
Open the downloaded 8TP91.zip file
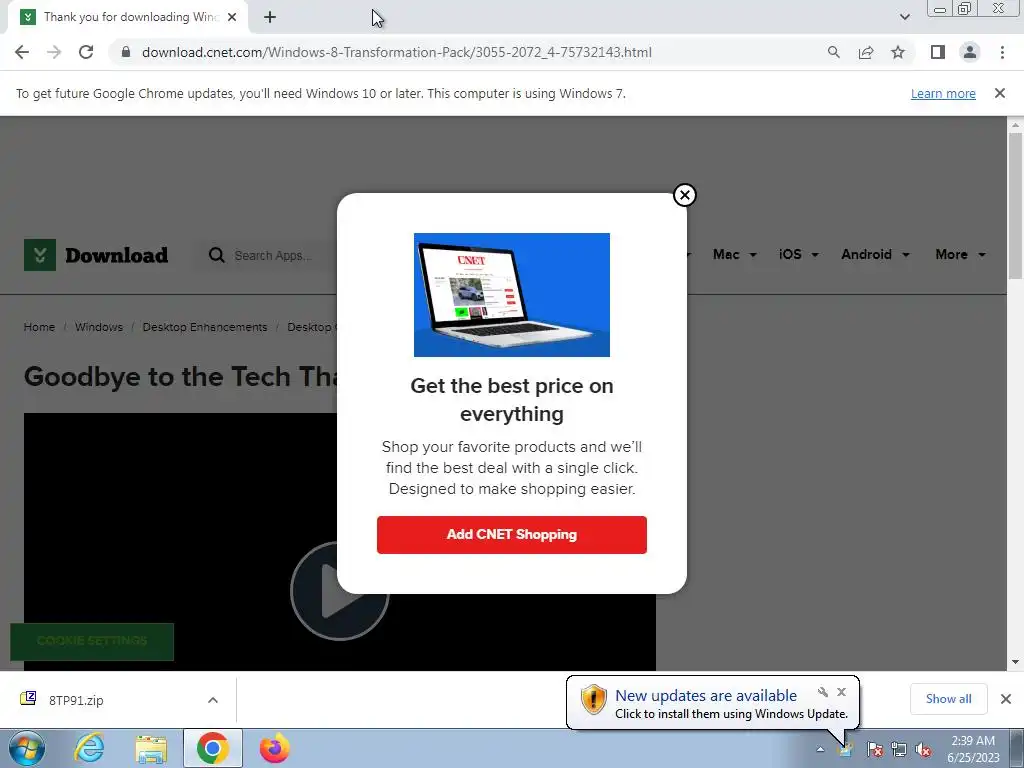(76, 700)
